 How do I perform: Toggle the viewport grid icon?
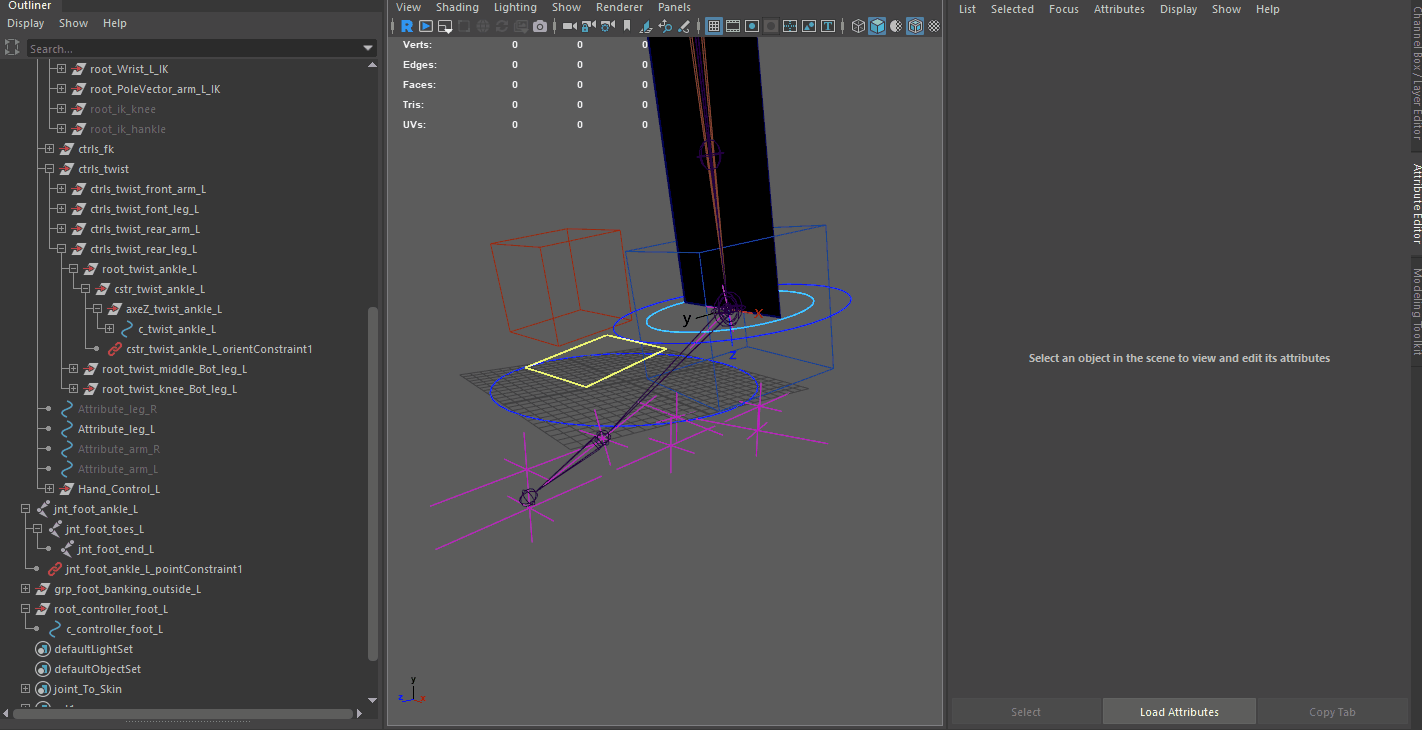713,26
